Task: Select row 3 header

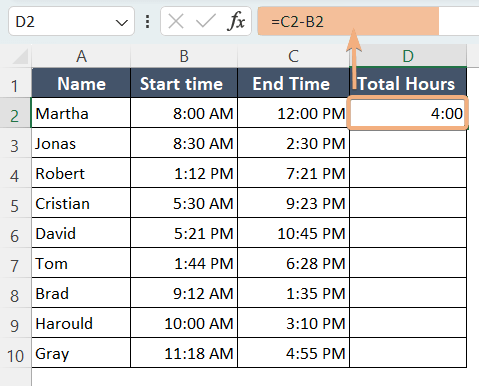Action: point(15,143)
